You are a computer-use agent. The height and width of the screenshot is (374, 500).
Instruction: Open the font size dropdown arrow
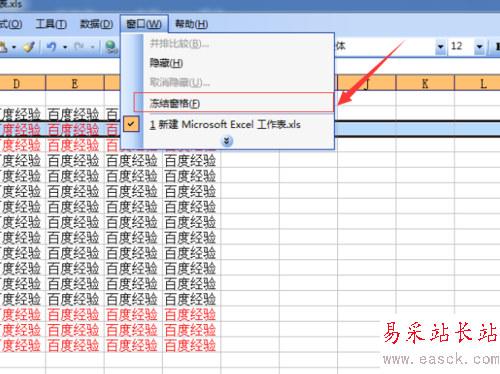pyautogui.click(x=479, y=47)
